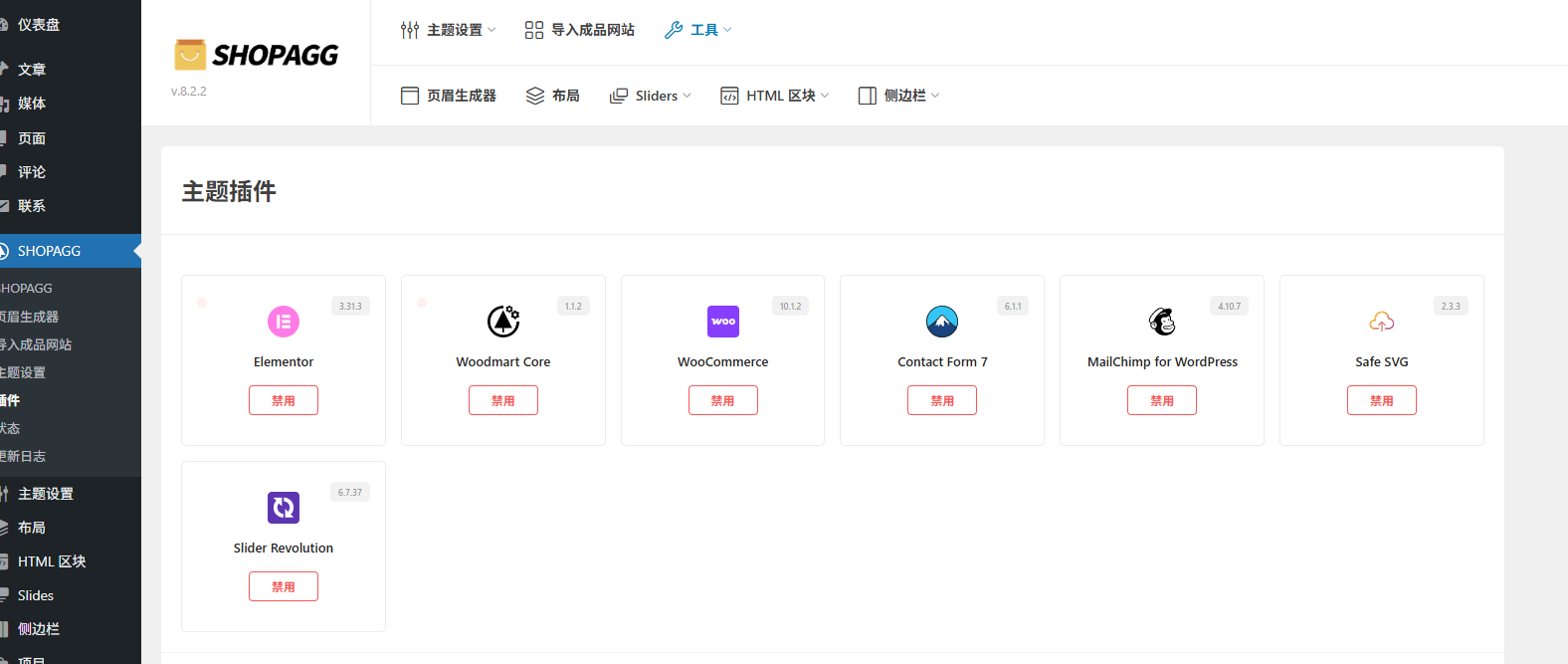This screenshot has height=664, width=1568.
Task: Click the v.8.2.2 version text
Action: [189, 91]
